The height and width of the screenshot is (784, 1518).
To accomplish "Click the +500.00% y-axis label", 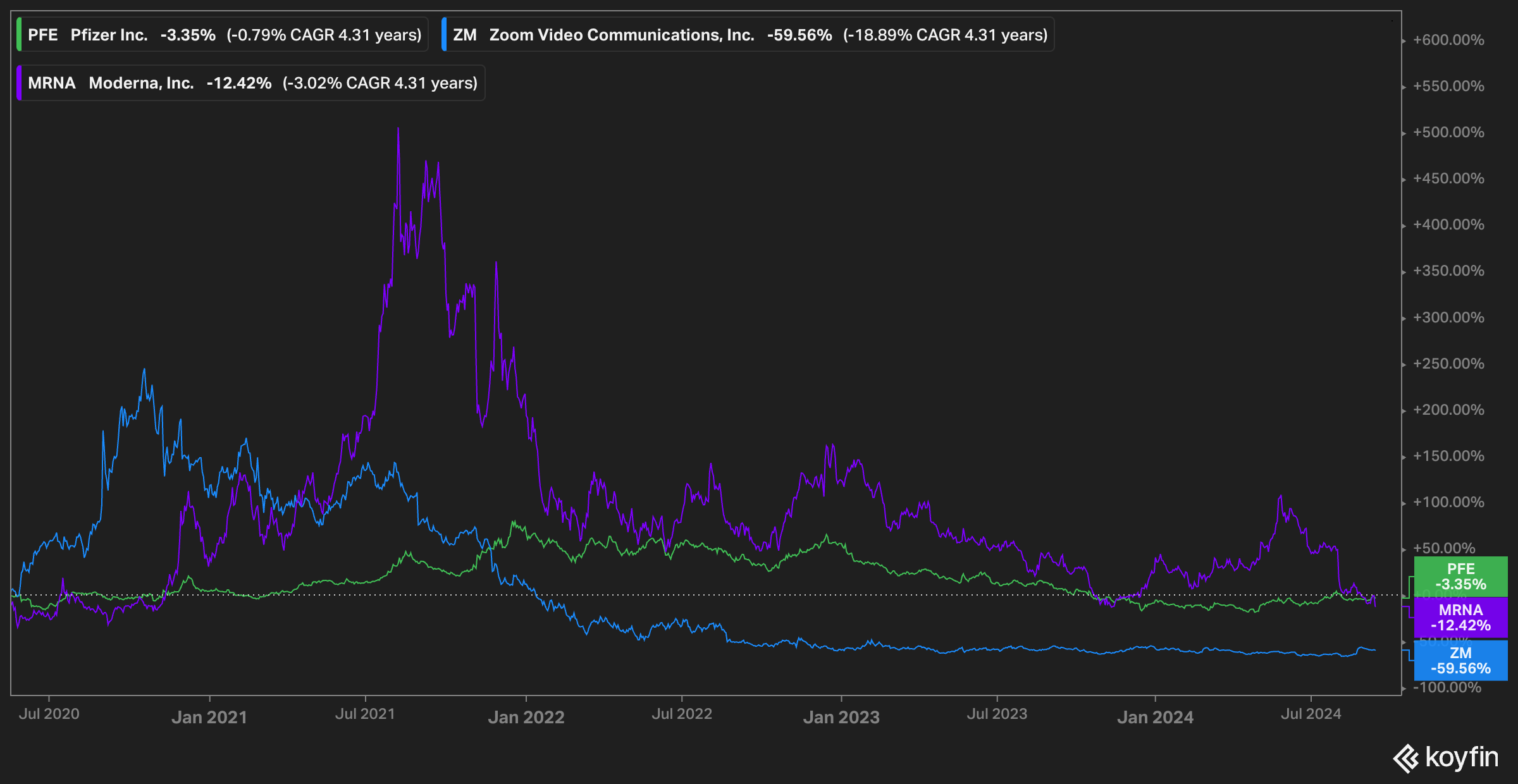I will pyautogui.click(x=1448, y=132).
